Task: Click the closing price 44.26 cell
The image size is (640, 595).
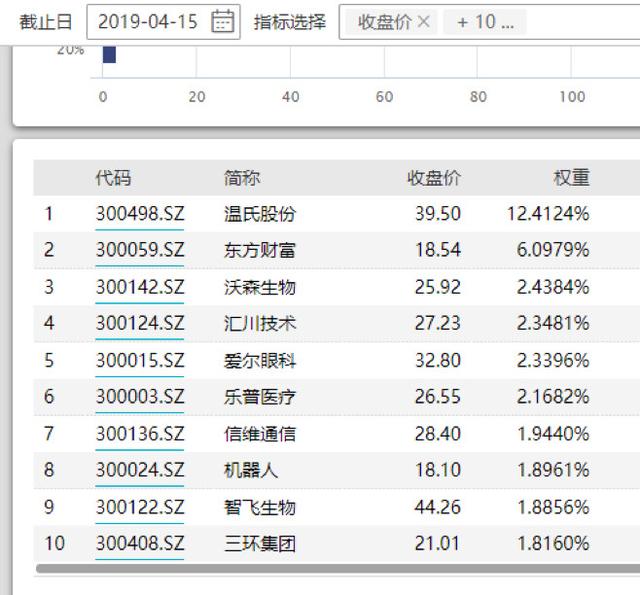Action: [438, 507]
